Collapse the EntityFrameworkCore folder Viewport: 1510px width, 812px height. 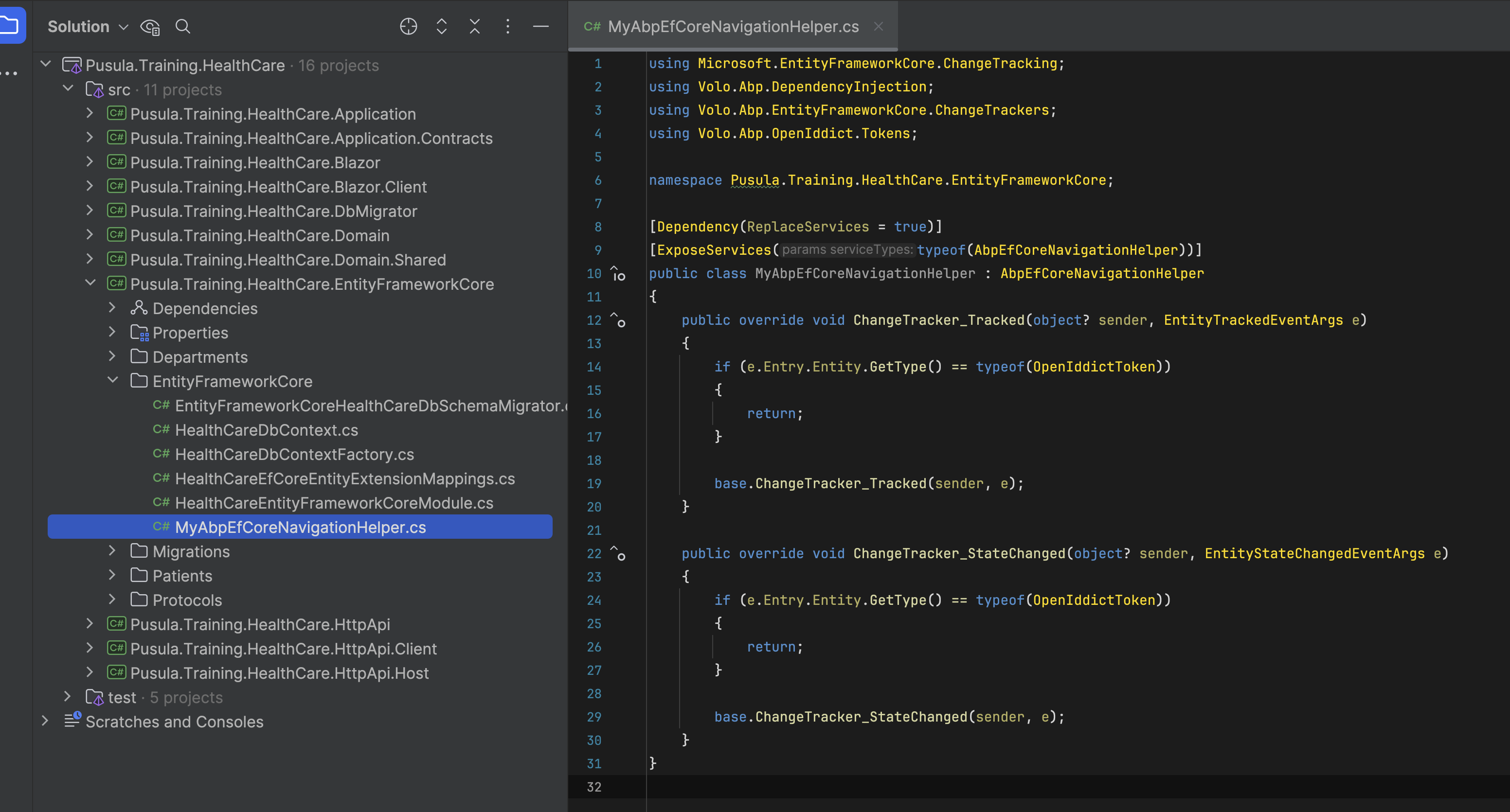[112, 381]
